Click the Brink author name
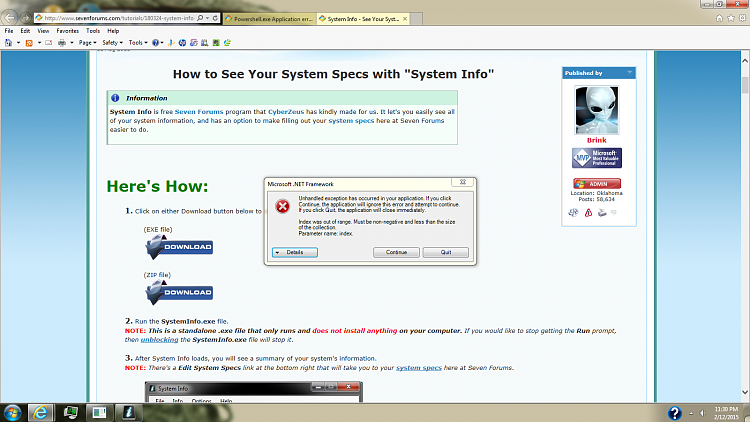Image resolution: width=750 pixels, height=422 pixels. 596,140
